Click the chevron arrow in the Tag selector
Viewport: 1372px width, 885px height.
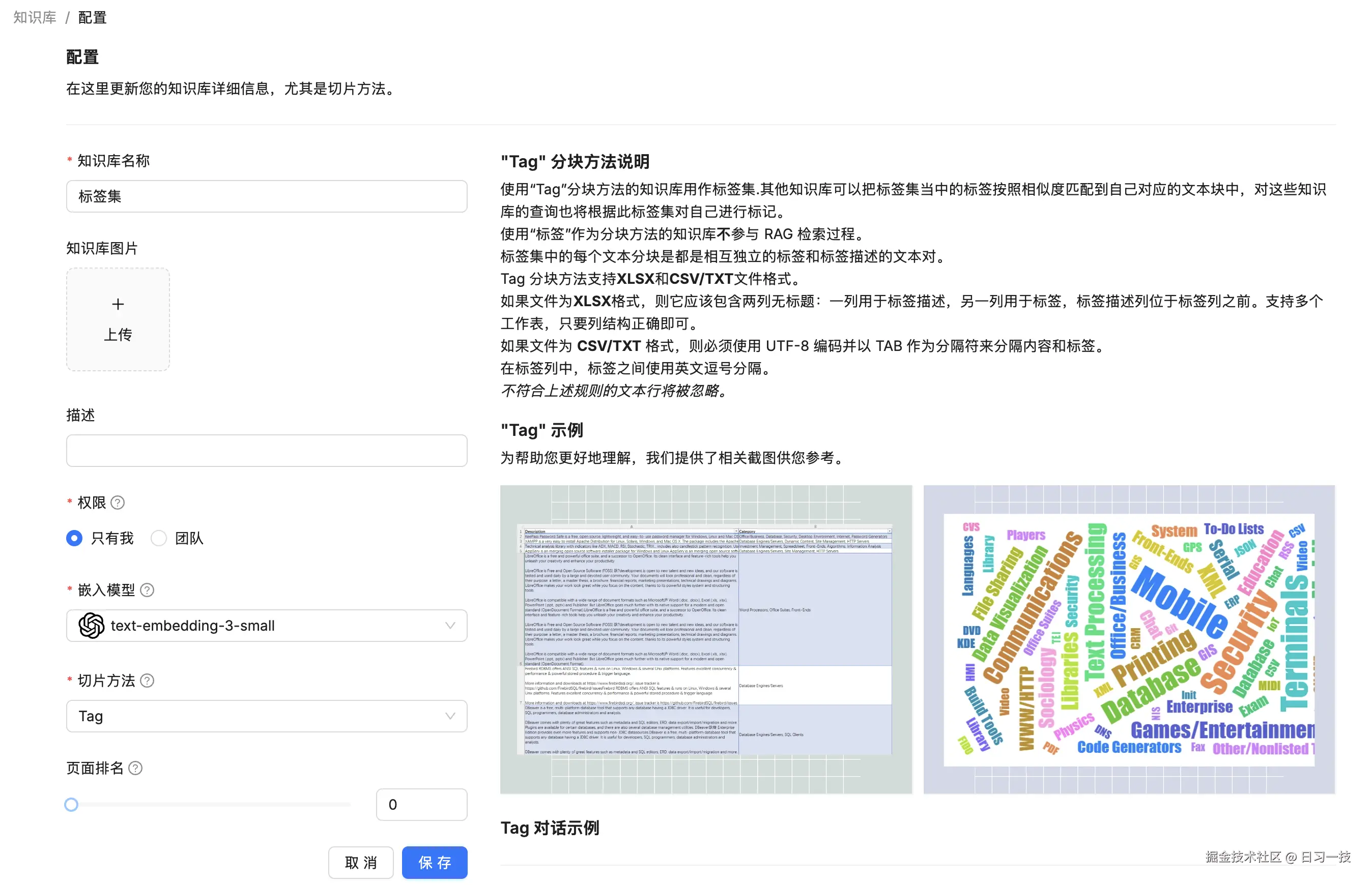pyautogui.click(x=450, y=717)
